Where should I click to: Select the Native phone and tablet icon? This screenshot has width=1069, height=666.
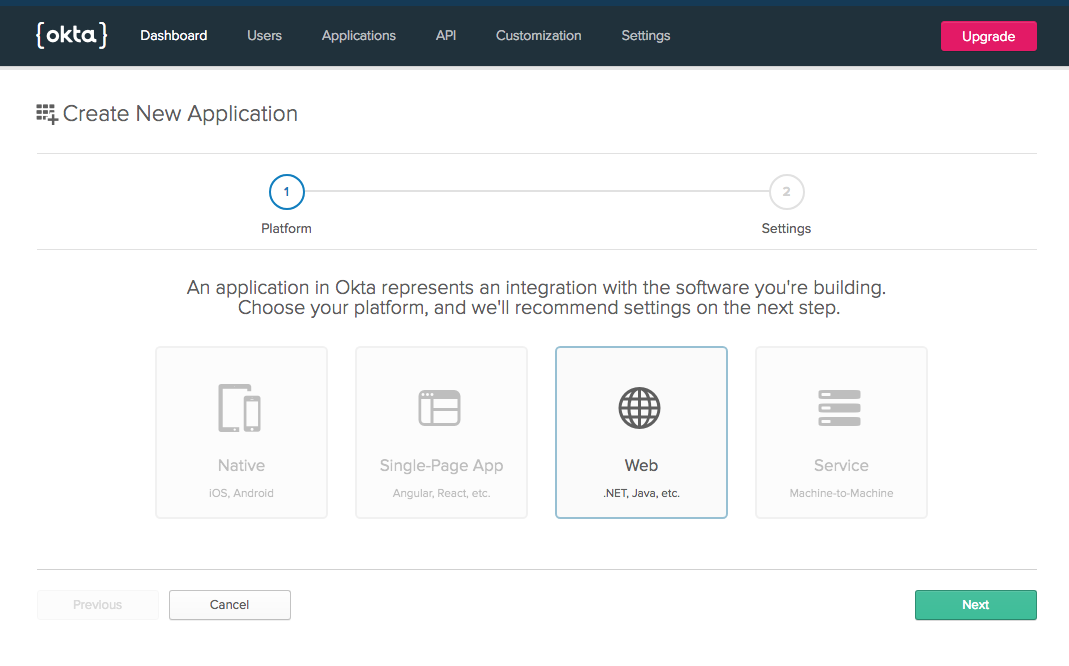coord(241,407)
